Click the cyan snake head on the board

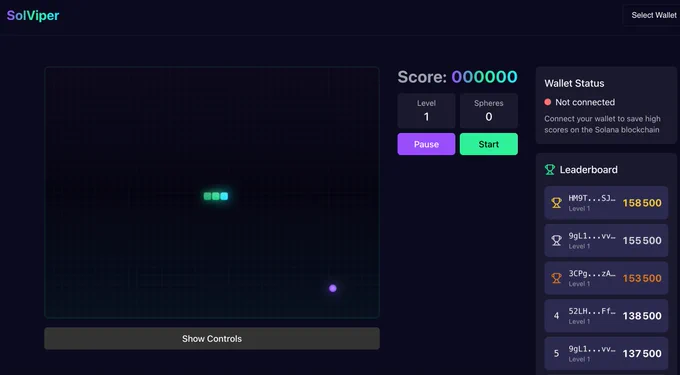tap(224, 196)
